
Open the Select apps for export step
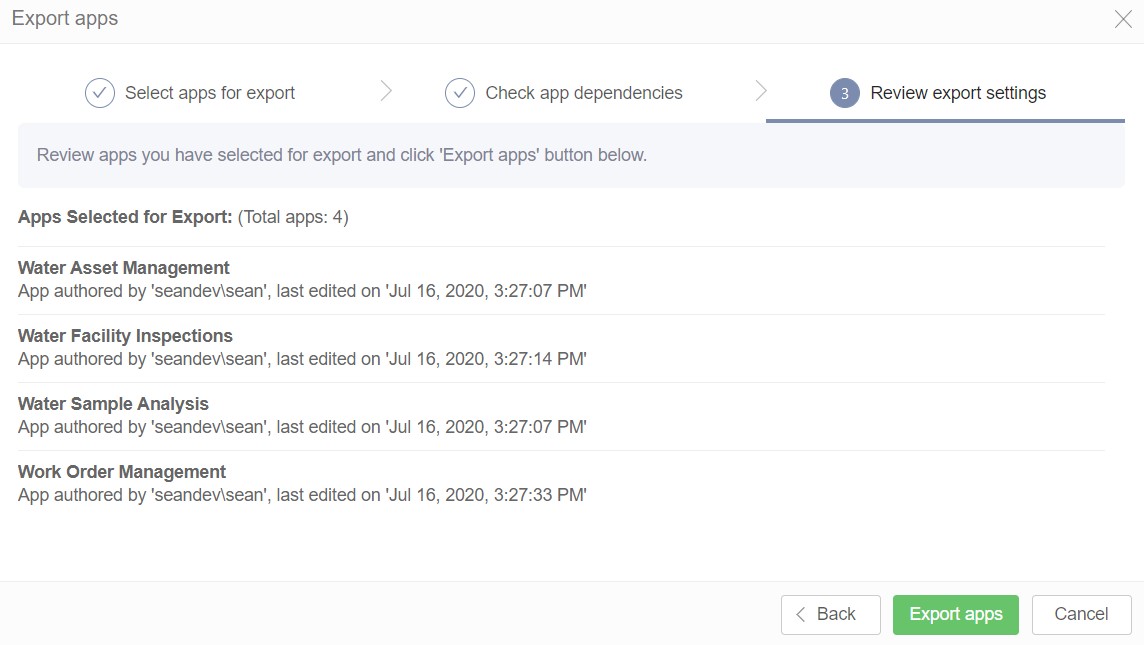click(x=210, y=93)
